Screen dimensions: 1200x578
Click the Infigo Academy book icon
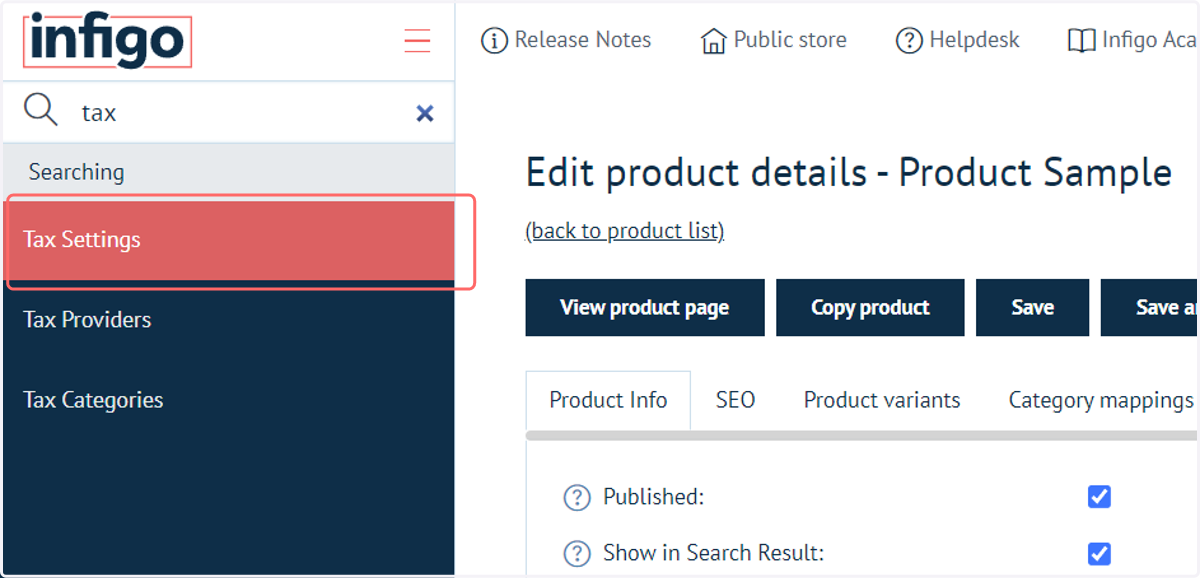tap(1081, 41)
